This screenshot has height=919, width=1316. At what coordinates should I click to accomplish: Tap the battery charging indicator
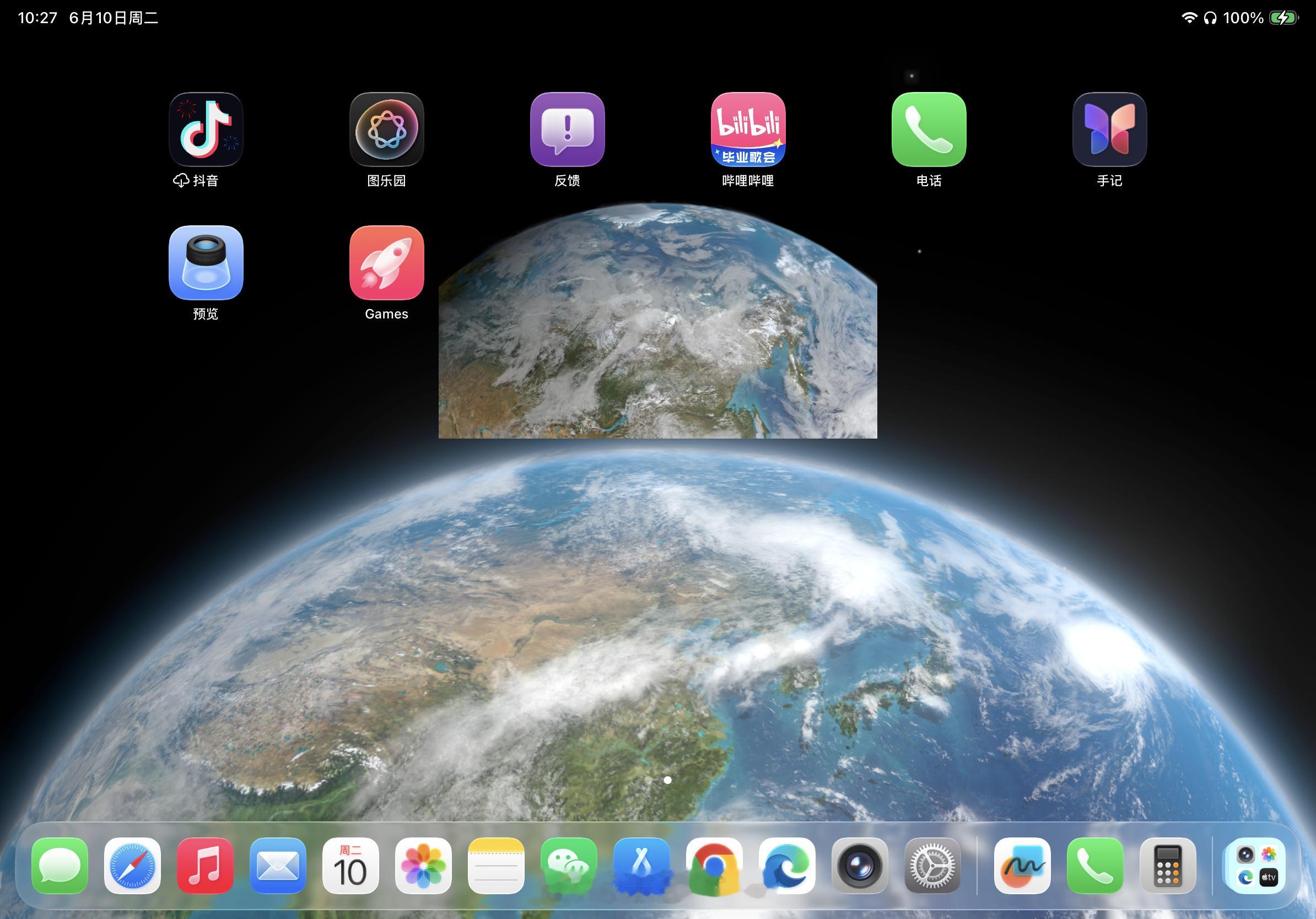pos(1284,18)
